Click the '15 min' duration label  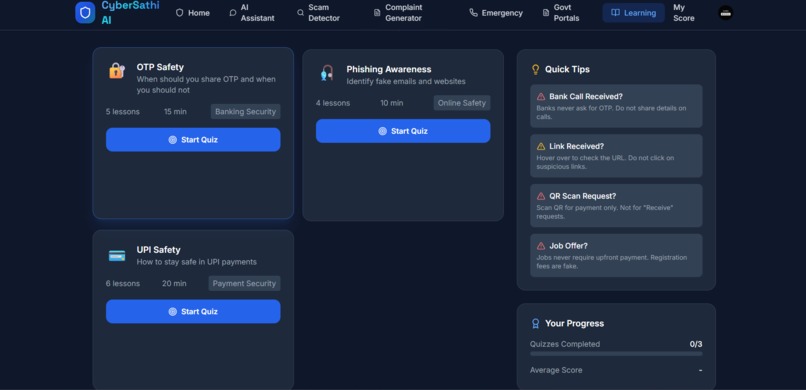(x=175, y=112)
